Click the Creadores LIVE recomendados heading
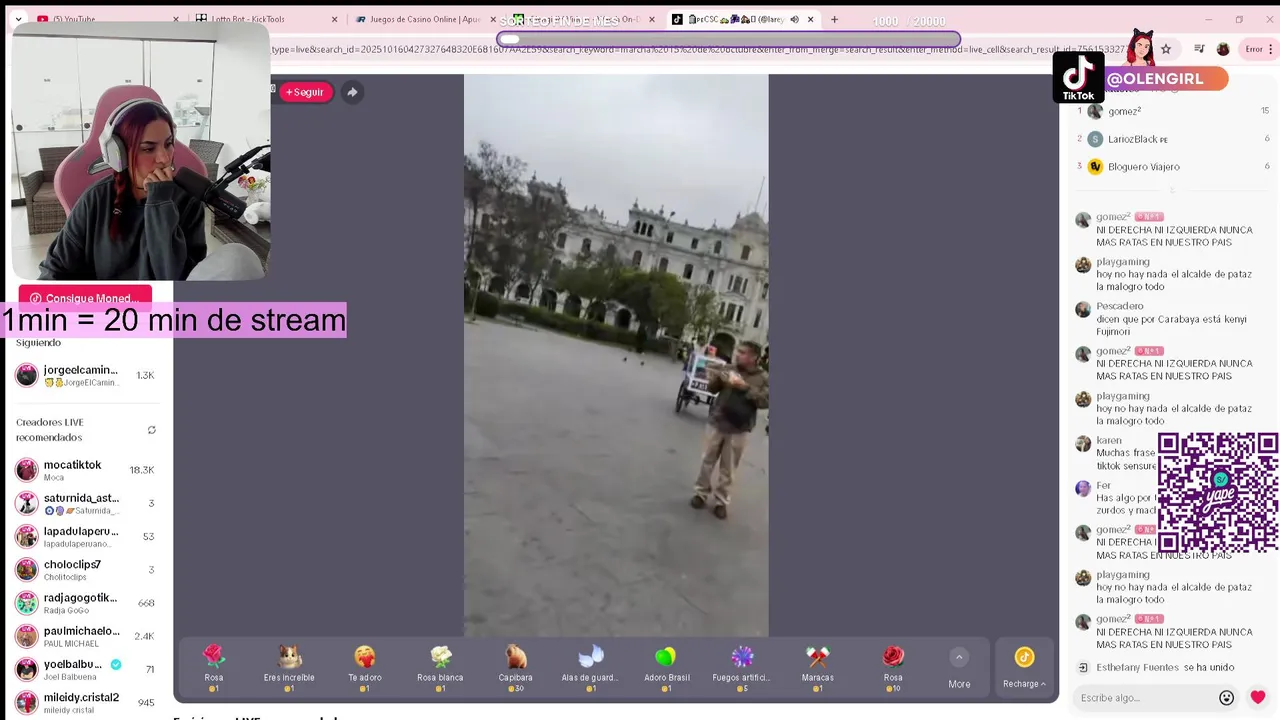1280x720 pixels. pos(50,430)
